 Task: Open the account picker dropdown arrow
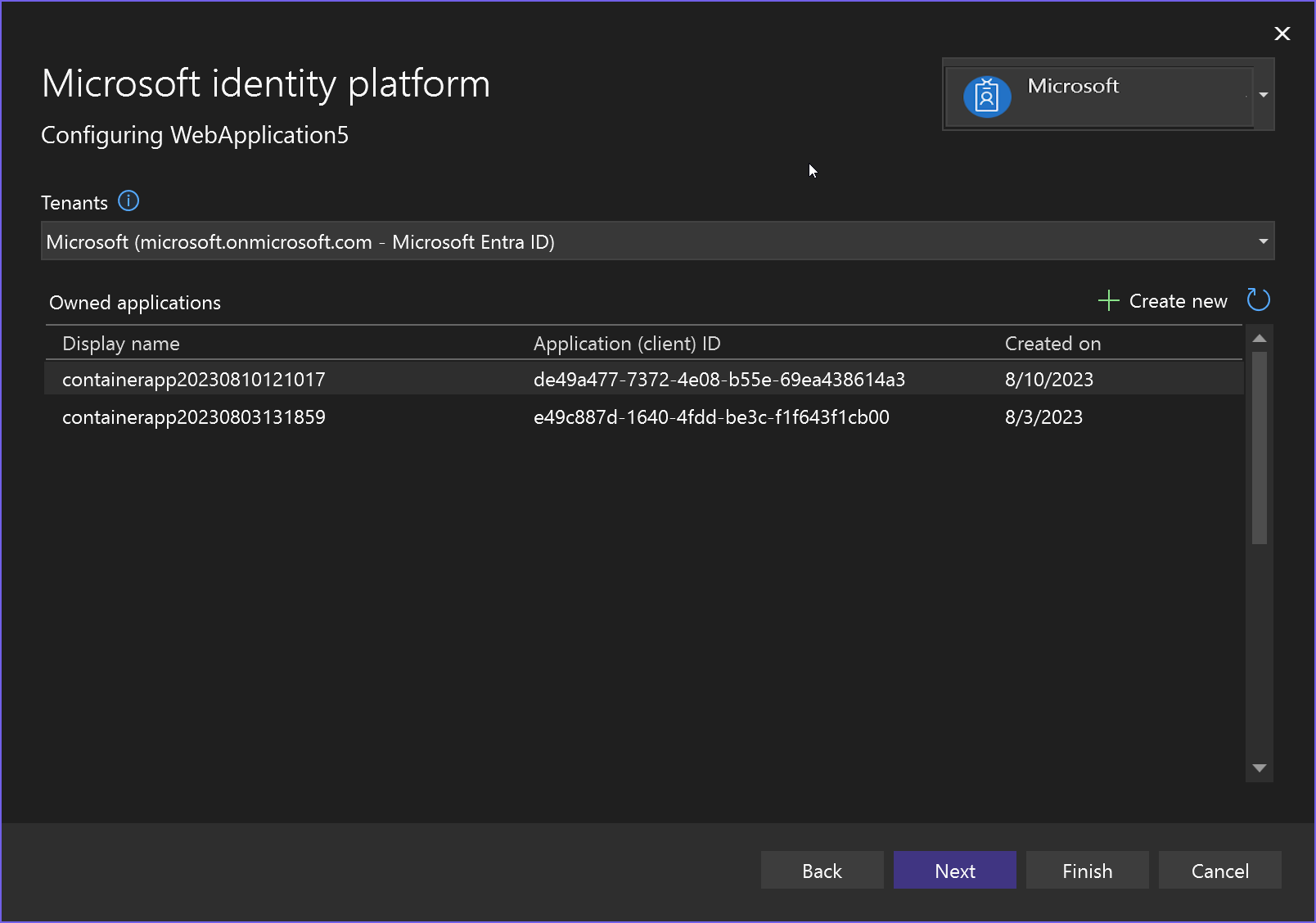(1264, 95)
